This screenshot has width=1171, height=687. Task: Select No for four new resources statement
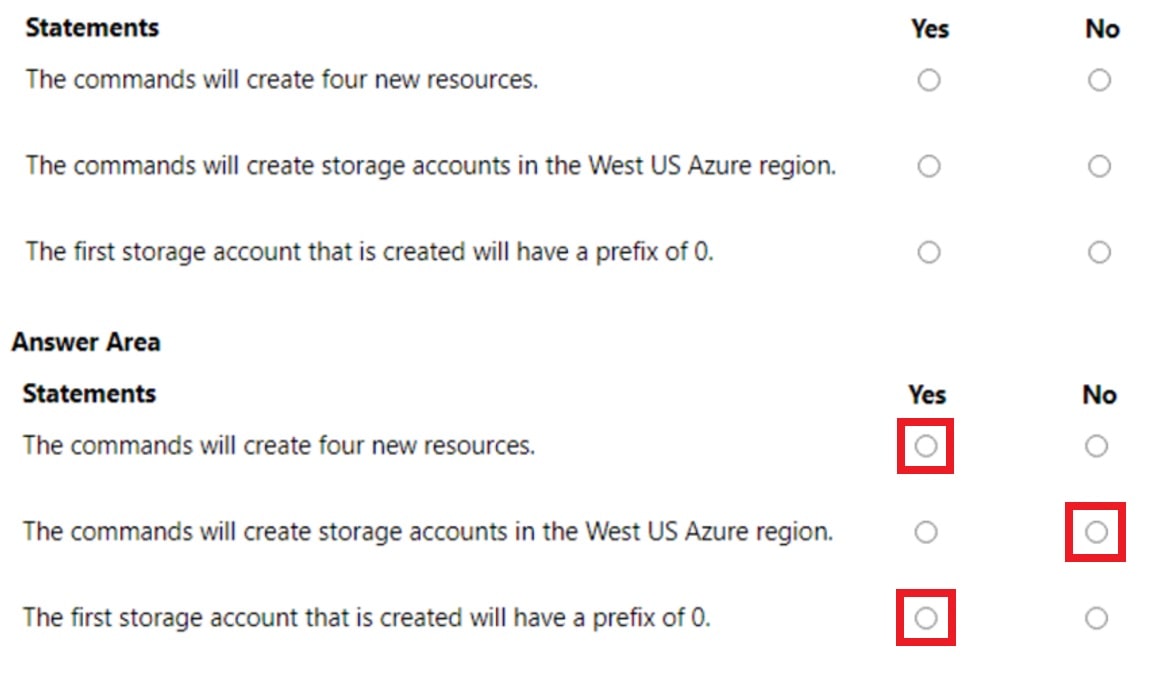pos(1100,80)
